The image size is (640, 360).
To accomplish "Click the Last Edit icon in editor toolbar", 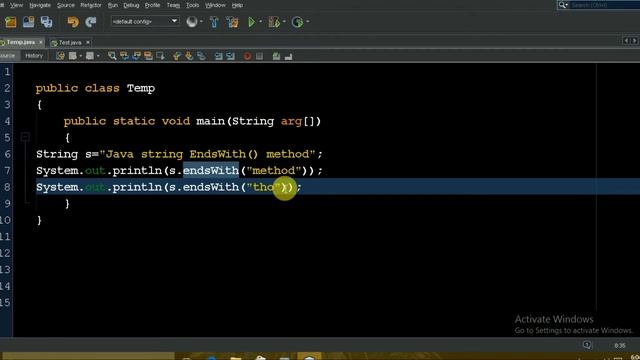I will tap(60, 56).
